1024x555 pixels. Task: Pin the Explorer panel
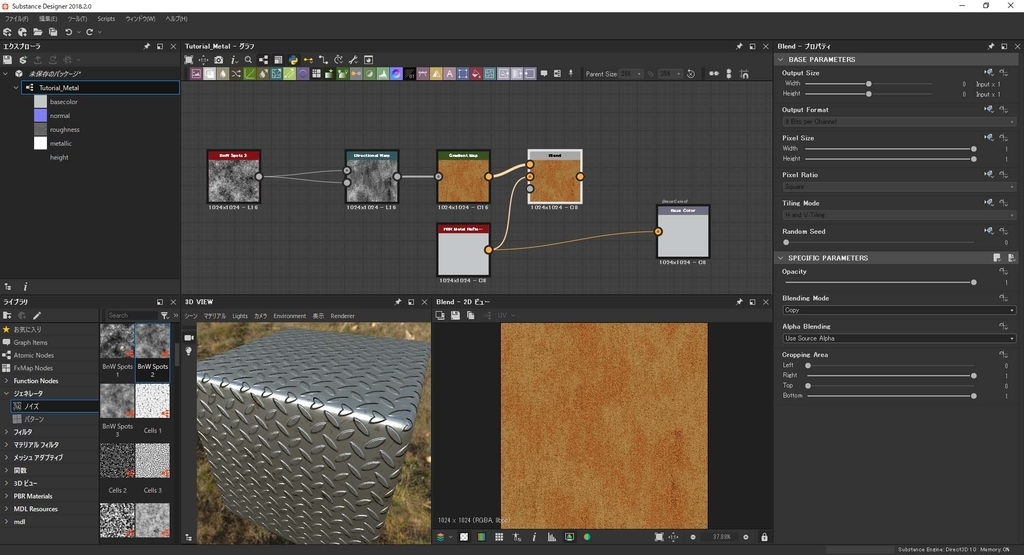click(x=147, y=46)
